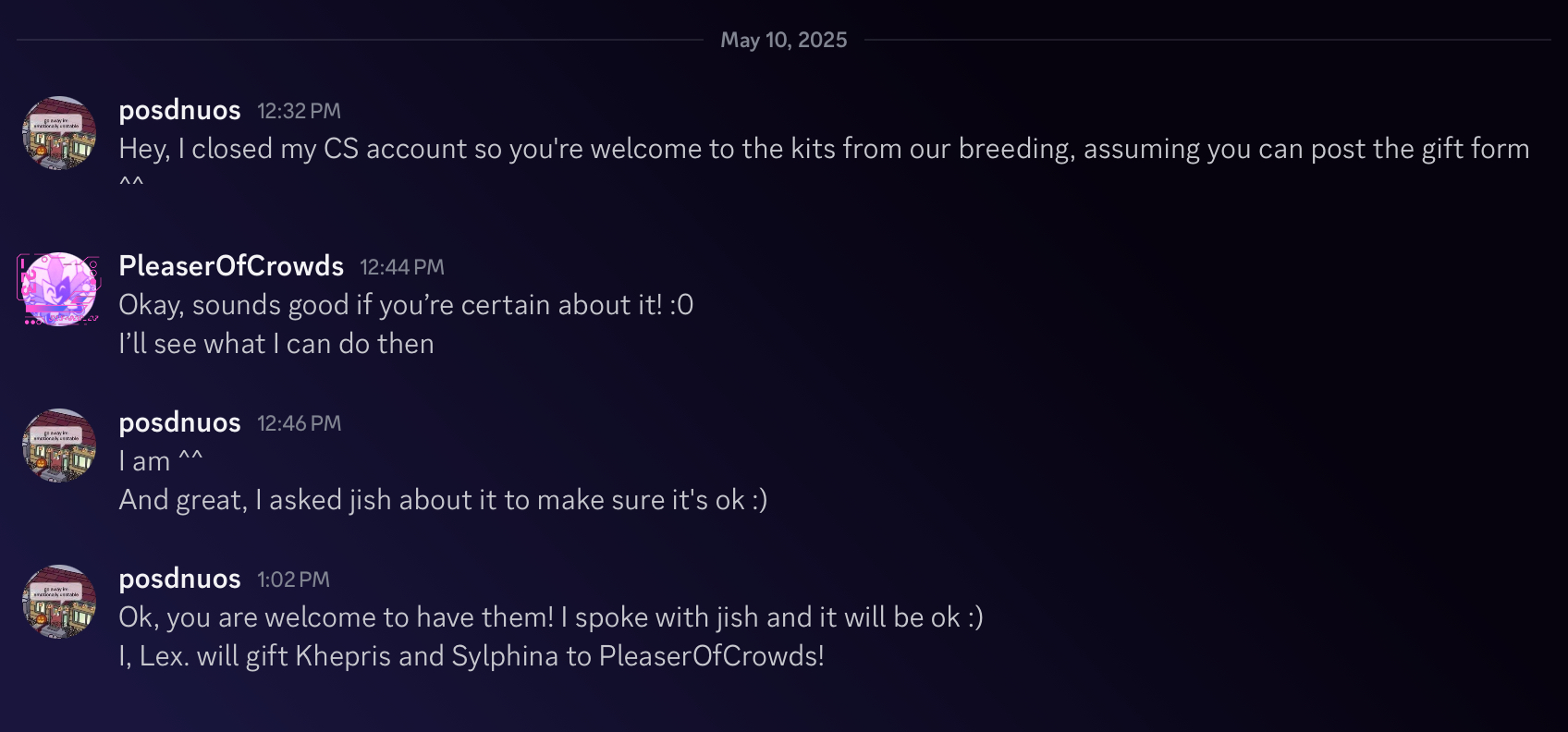Click the 12:46 PM timestamp

(x=299, y=424)
